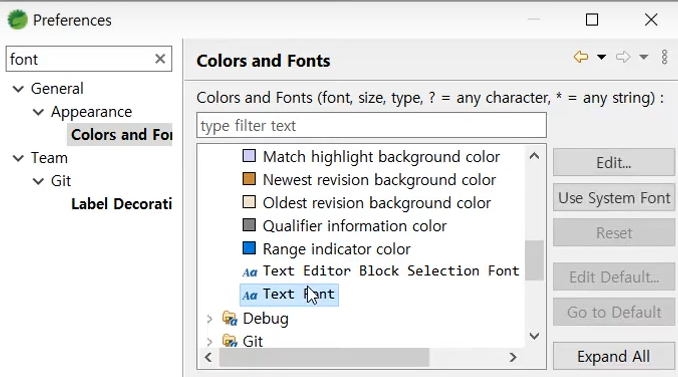Select the Text Font entry

(289, 295)
